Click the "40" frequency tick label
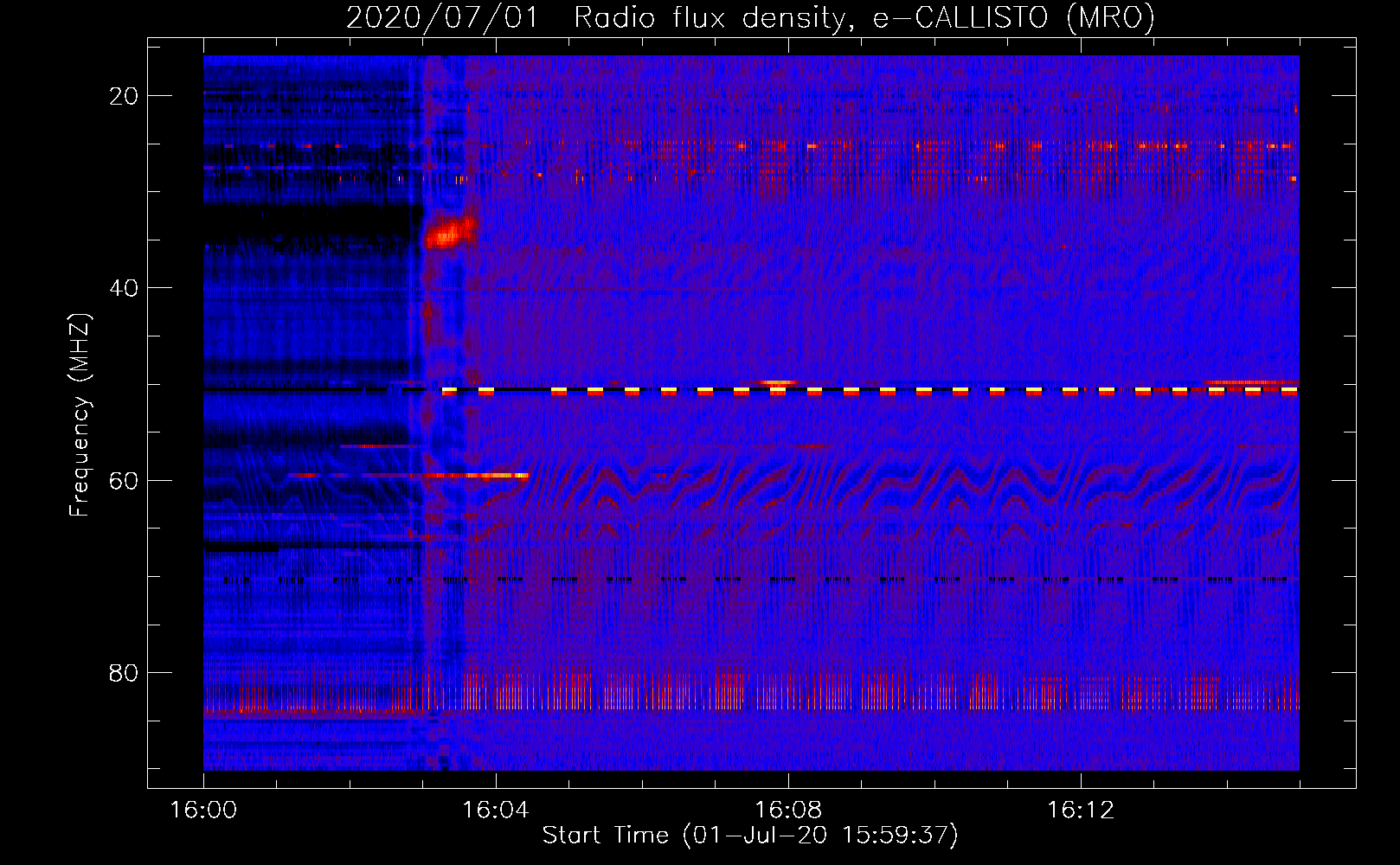1400x865 pixels. (124, 288)
